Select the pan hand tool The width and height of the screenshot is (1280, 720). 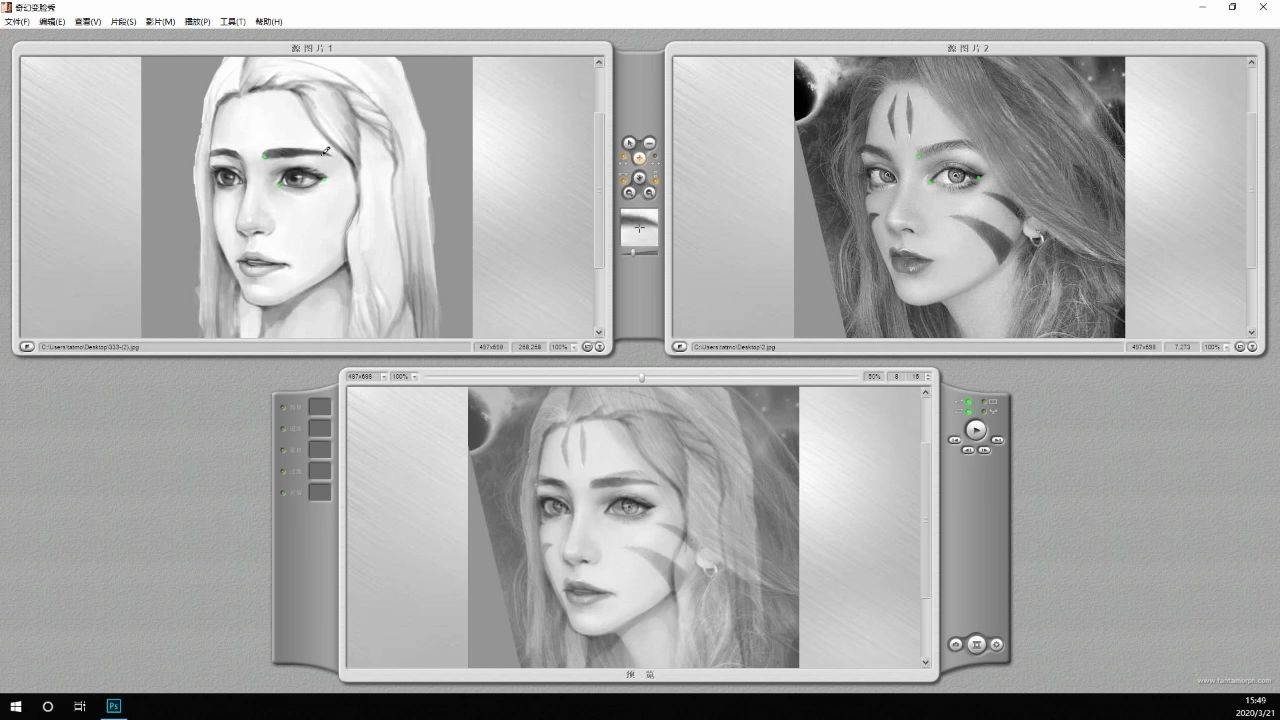(x=639, y=177)
